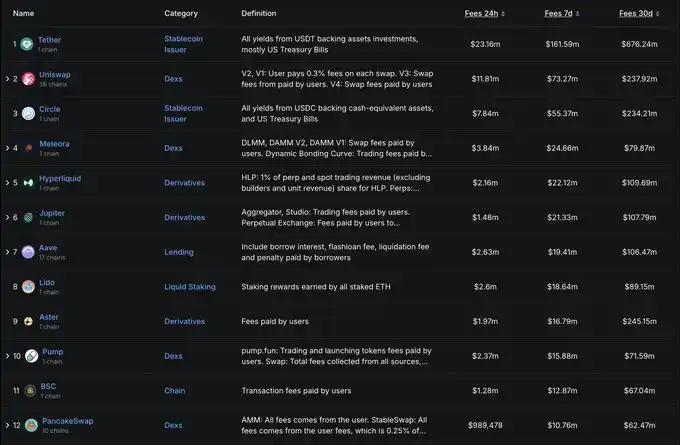The image size is (680, 445).
Task: Click the Circle logo icon
Action: pos(27,113)
